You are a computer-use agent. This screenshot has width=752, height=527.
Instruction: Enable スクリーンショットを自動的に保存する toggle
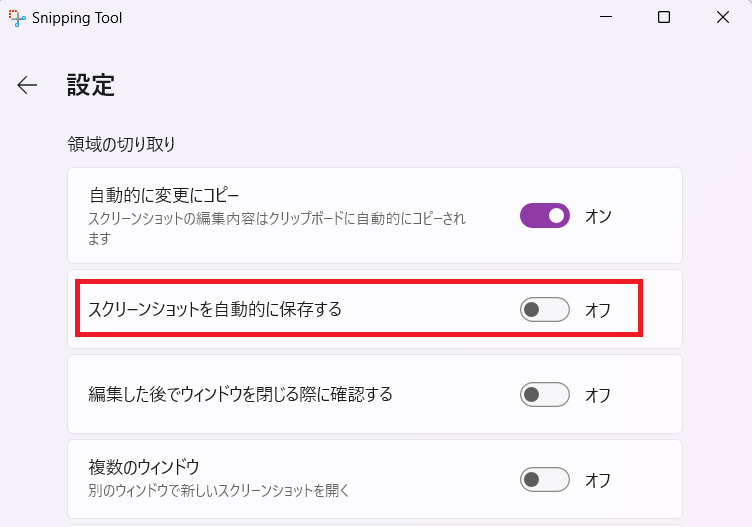(545, 309)
